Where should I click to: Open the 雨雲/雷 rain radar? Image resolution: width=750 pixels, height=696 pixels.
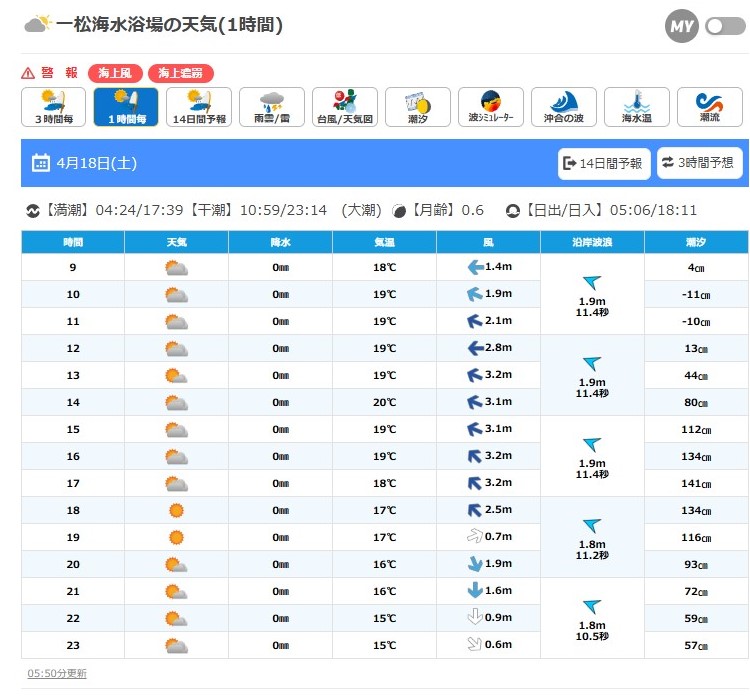(271, 107)
